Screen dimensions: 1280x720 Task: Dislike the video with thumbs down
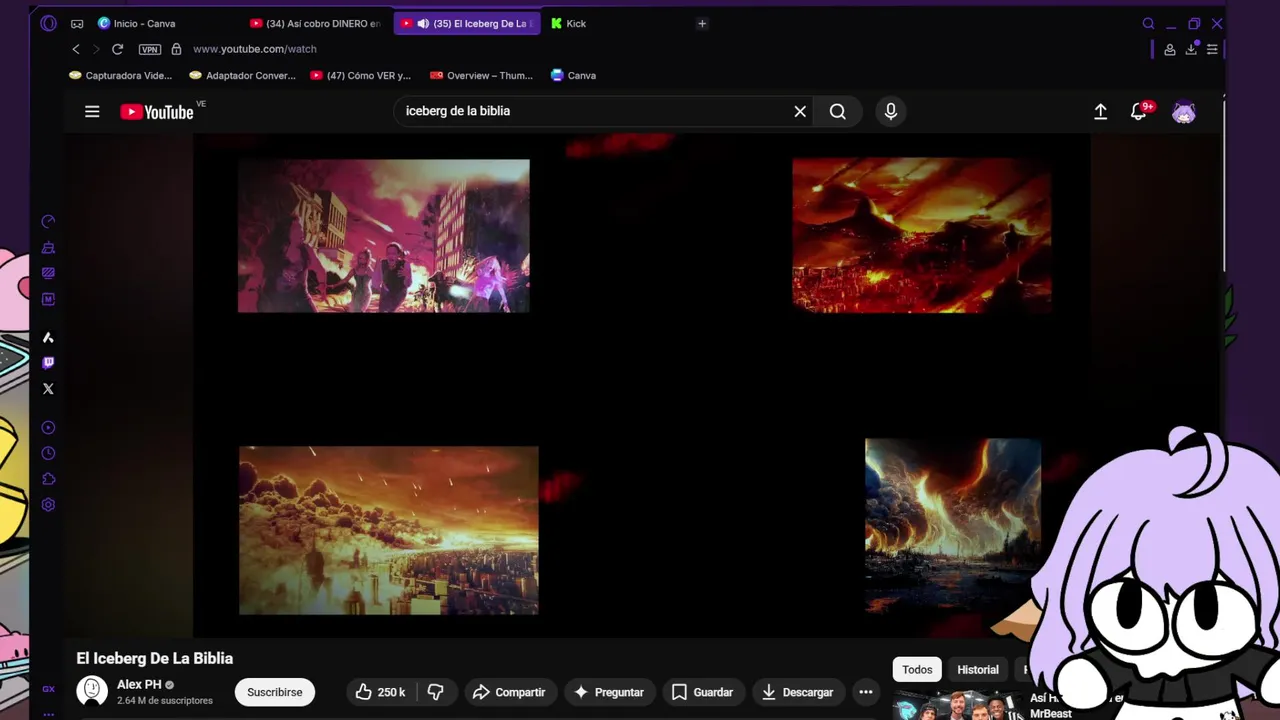[x=436, y=692]
